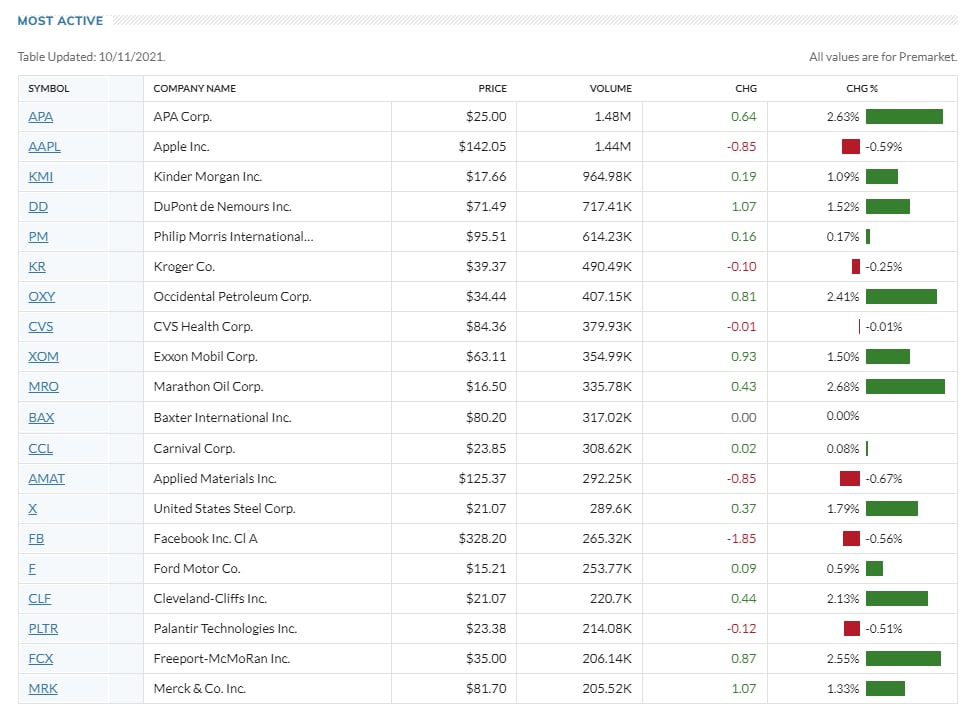Click the $125.37 price for Applied Materials

click(x=483, y=479)
